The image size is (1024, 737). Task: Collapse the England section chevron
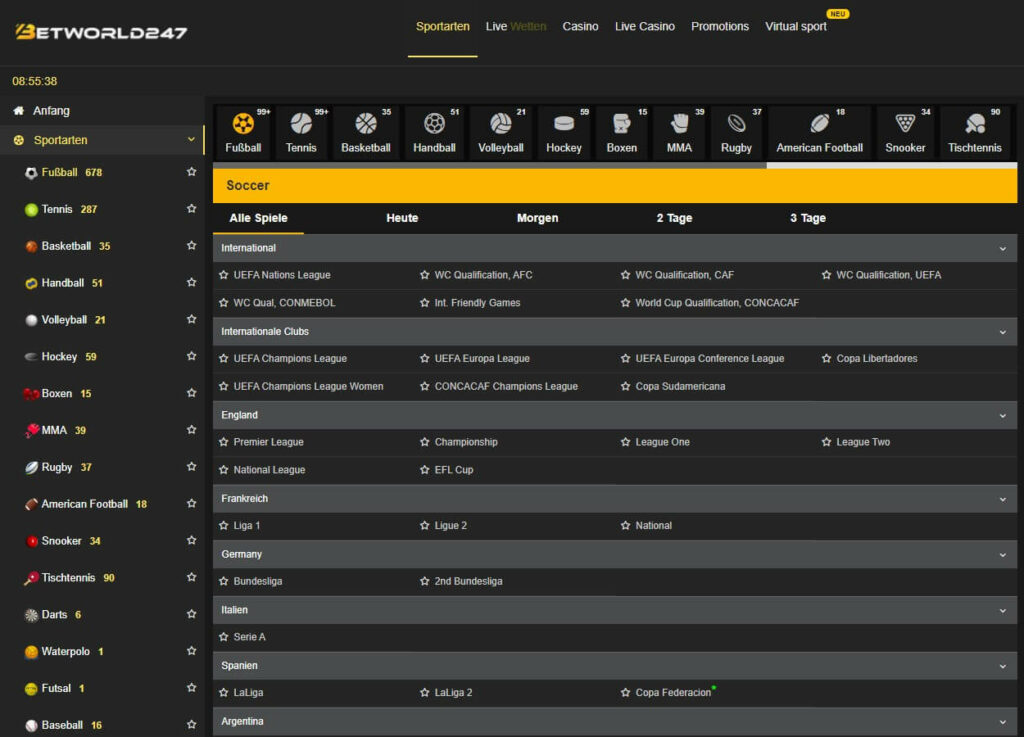point(1002,416)
